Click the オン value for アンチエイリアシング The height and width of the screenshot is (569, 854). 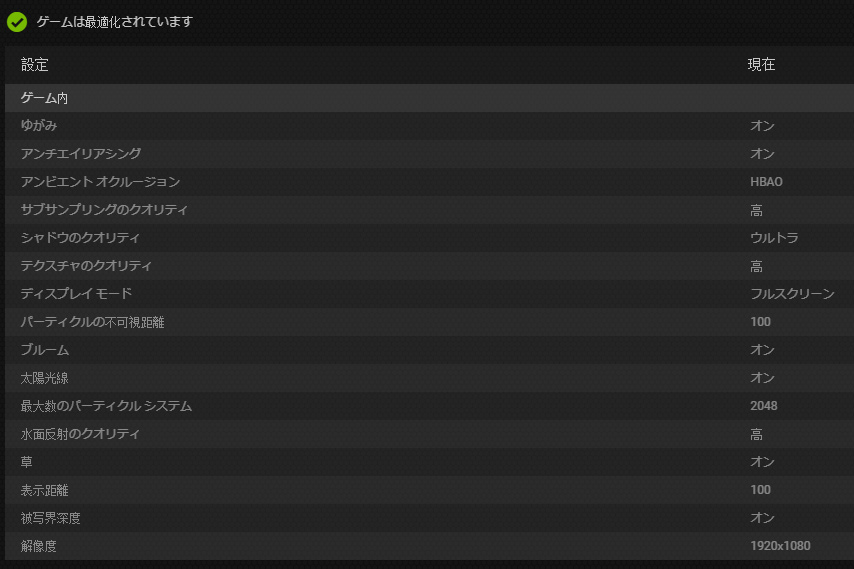pos(762,154)
